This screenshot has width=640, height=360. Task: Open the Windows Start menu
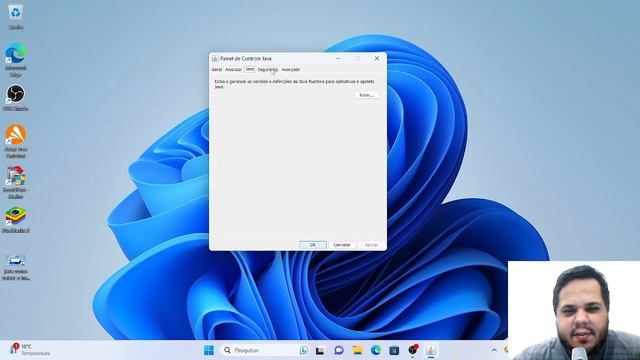(209, 350)
